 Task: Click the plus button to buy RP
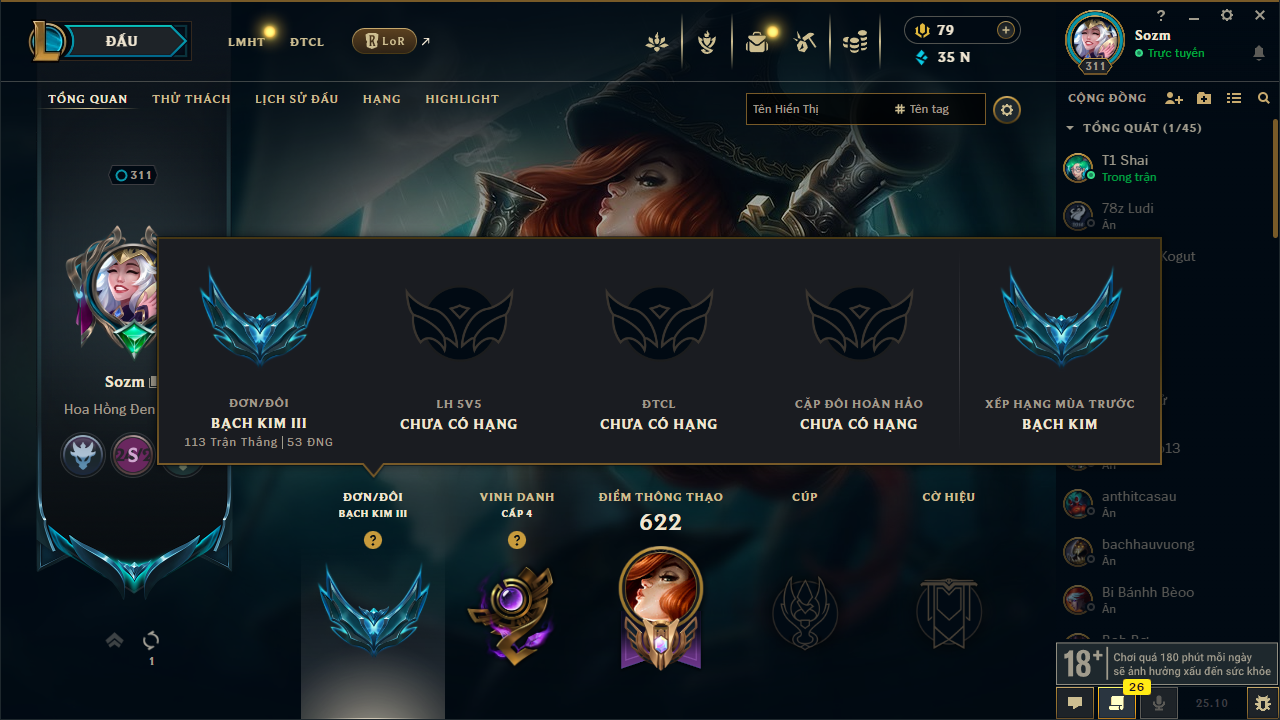[x=1006, y=30]
